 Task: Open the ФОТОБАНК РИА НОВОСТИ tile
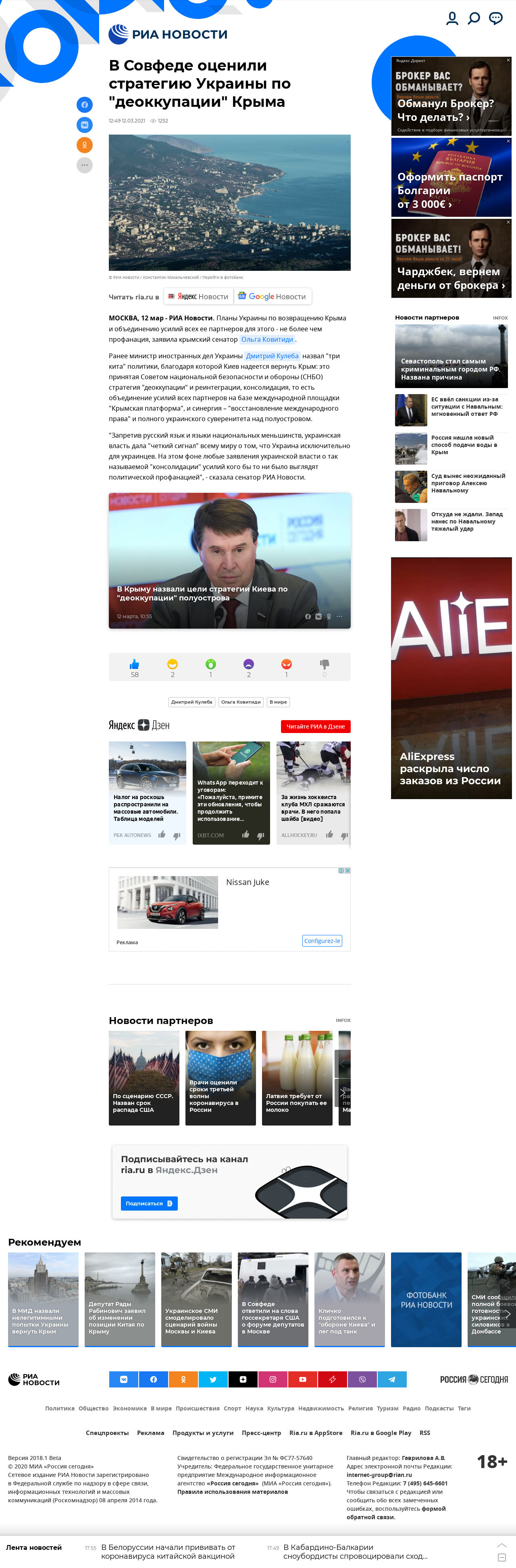(x=426, y=1299)
